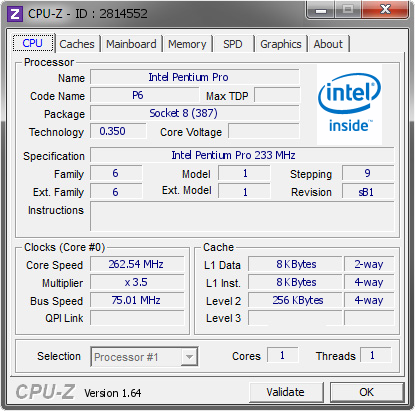Close the CPU-Z window
The width and height of the screenshot is (415, 411).
tap(385, 10)
